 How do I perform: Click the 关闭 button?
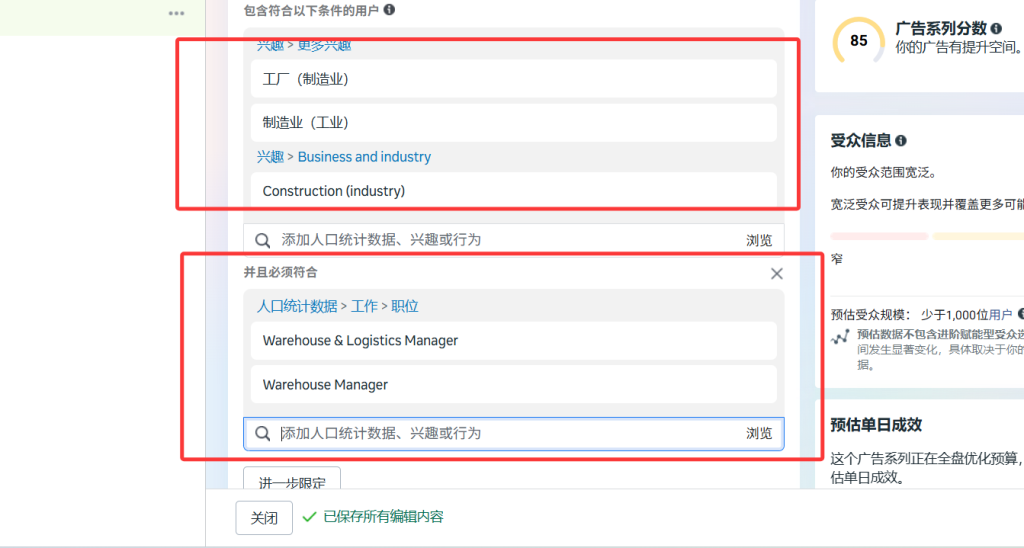264,518
